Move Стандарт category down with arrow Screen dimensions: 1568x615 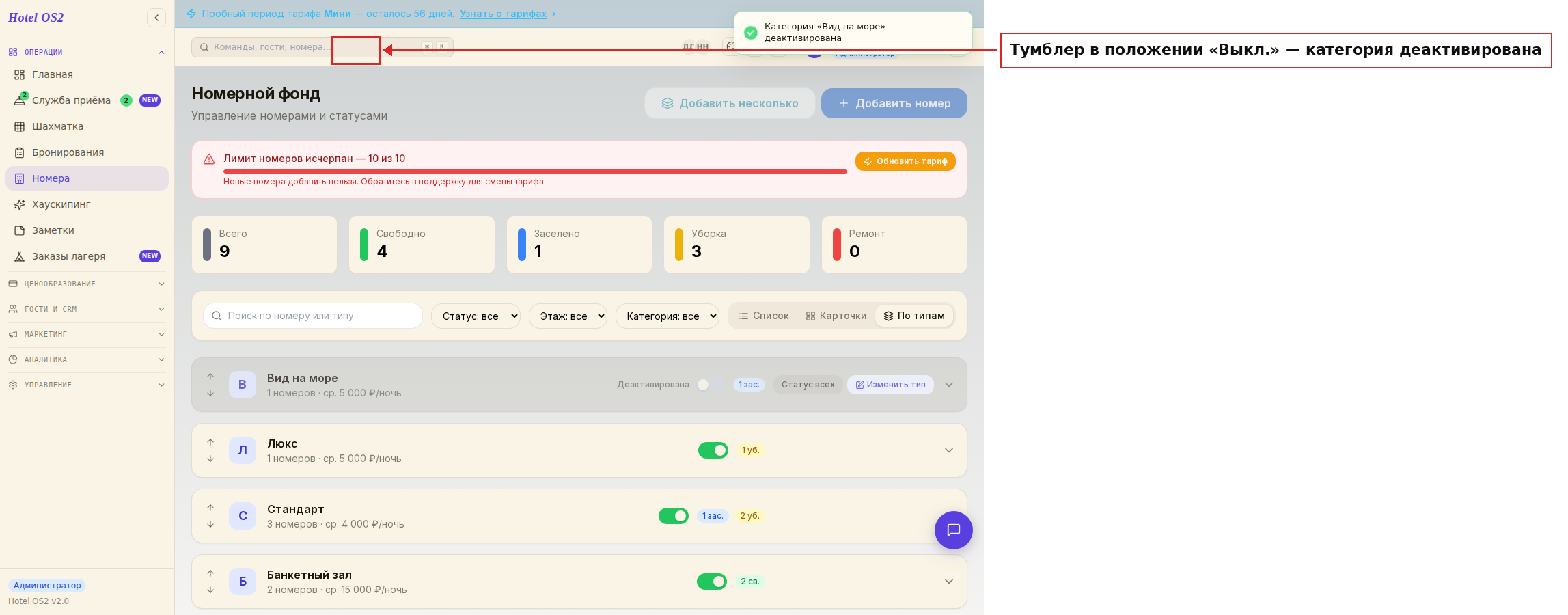click(x=210, y=524)
